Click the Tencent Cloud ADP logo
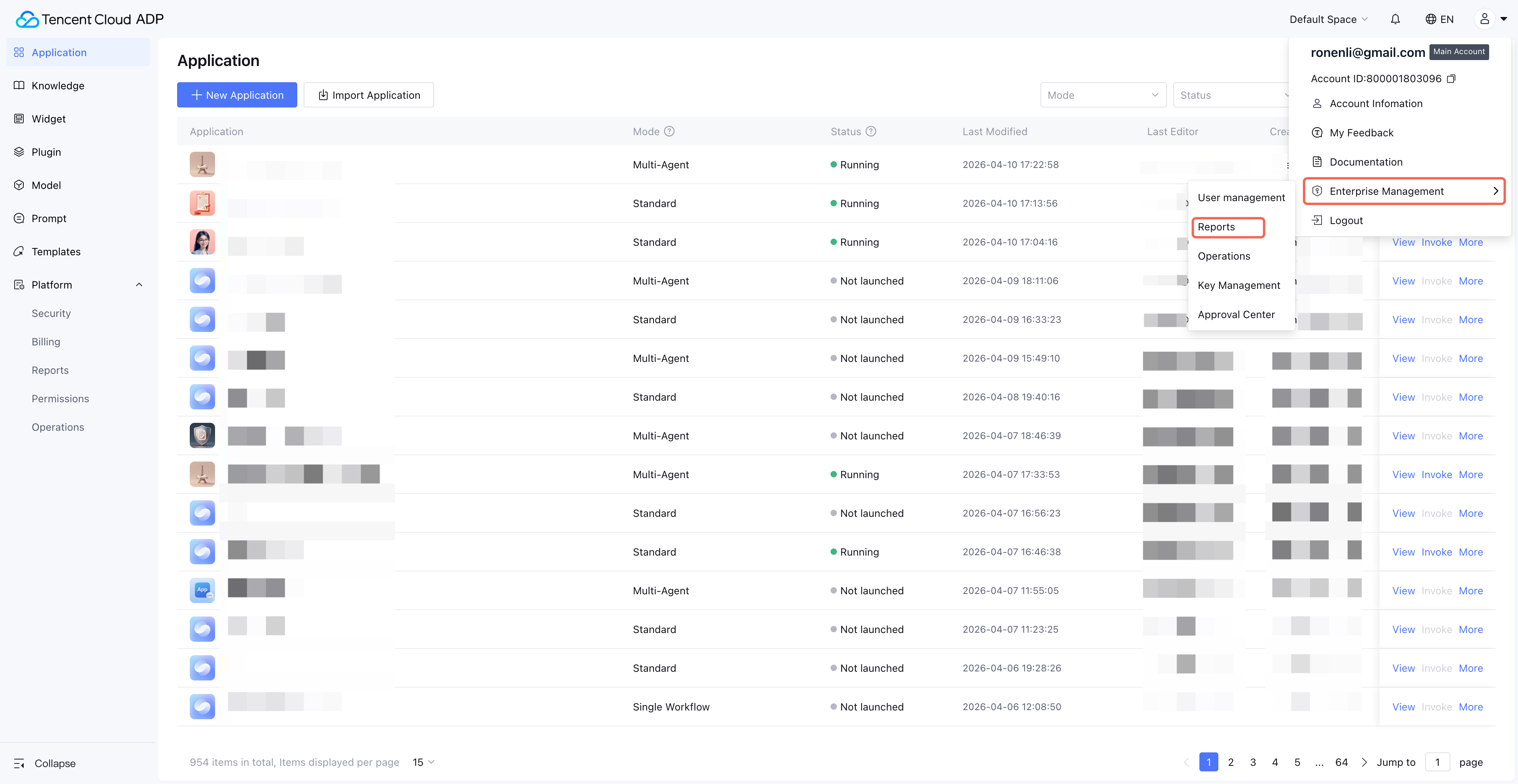 click(x=90, y=19)
